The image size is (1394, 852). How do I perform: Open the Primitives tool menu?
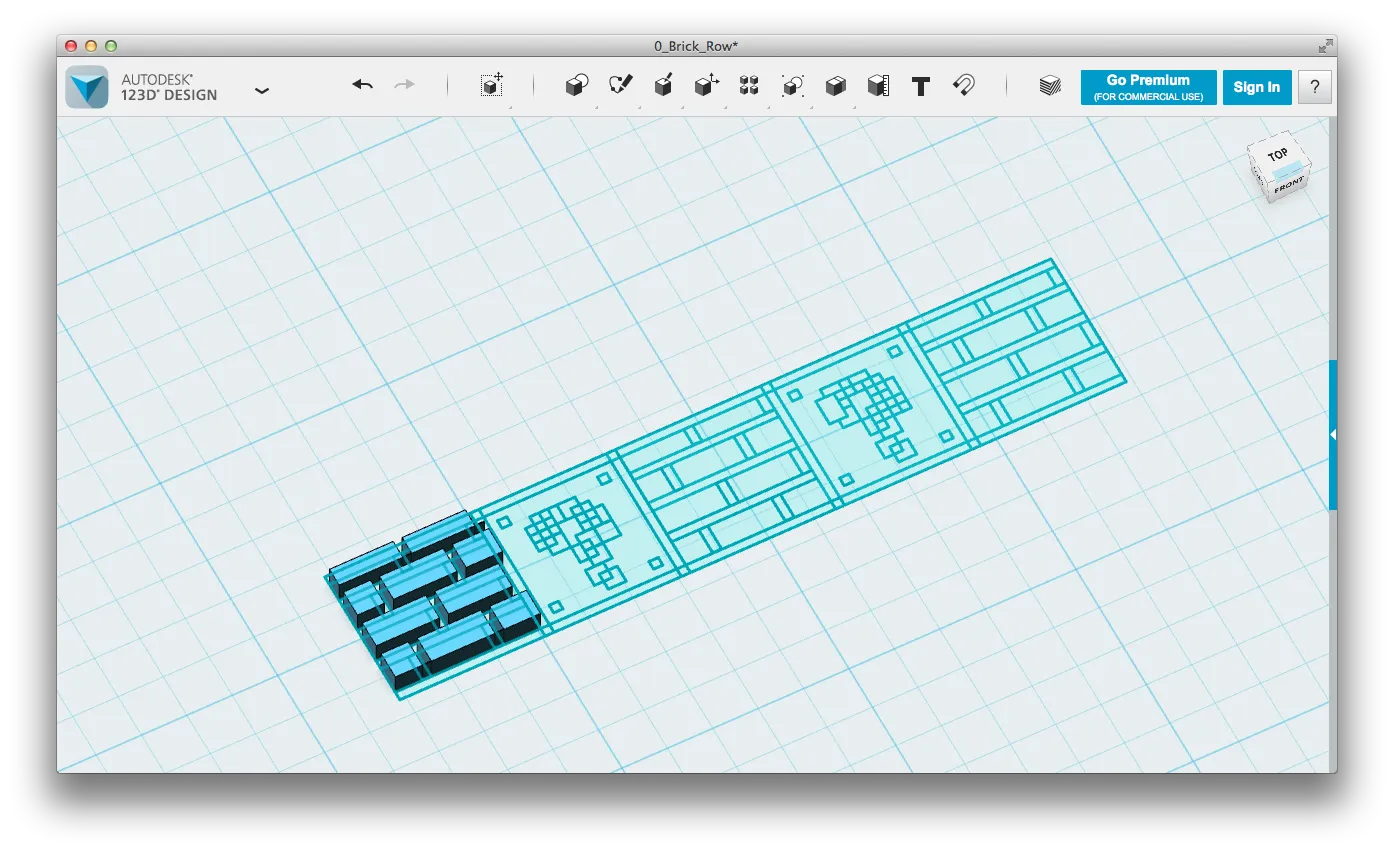tap(577, 86)
